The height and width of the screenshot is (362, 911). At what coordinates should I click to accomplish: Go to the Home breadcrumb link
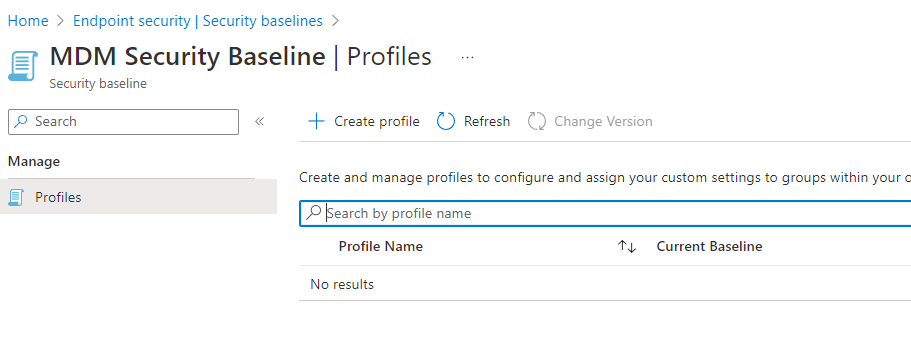tap(28, 21)
